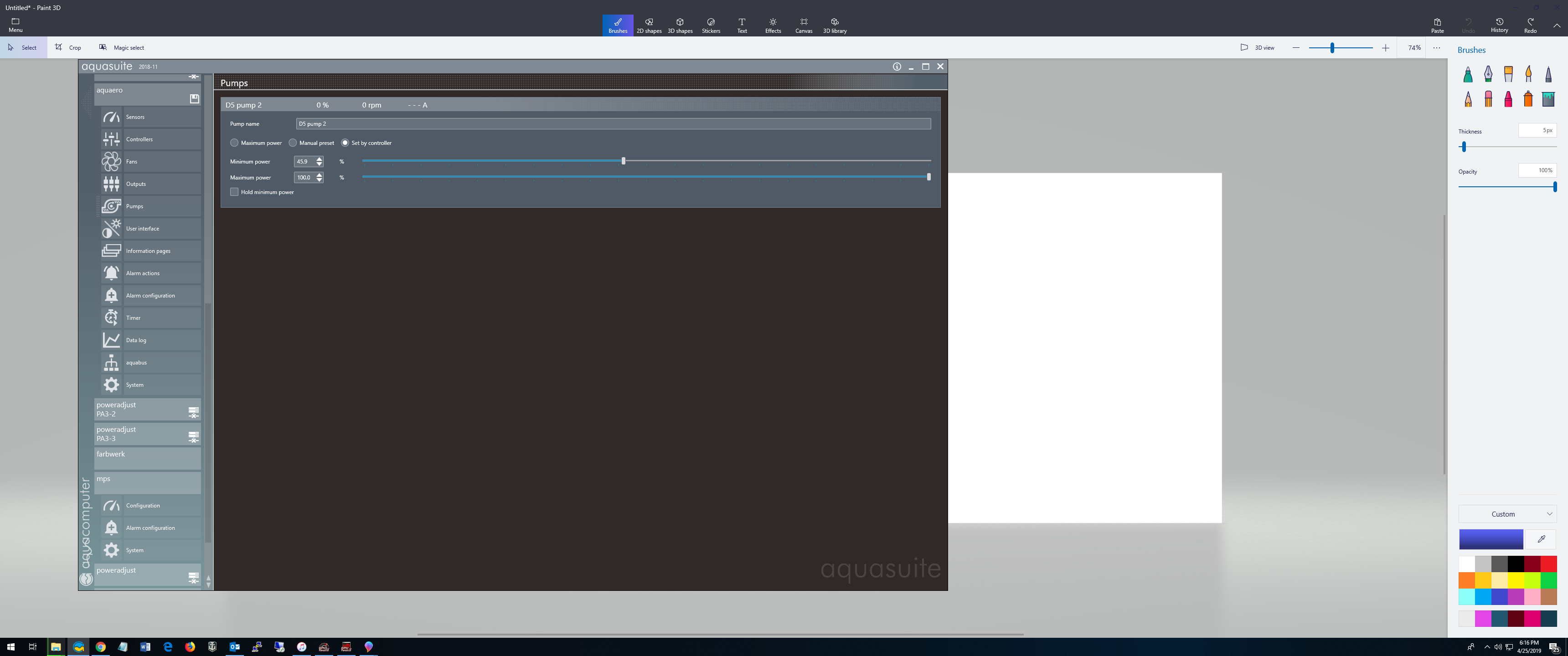1568x656 pixels.
Task: Open the 2D shapes tool
Action: [648, 26]
